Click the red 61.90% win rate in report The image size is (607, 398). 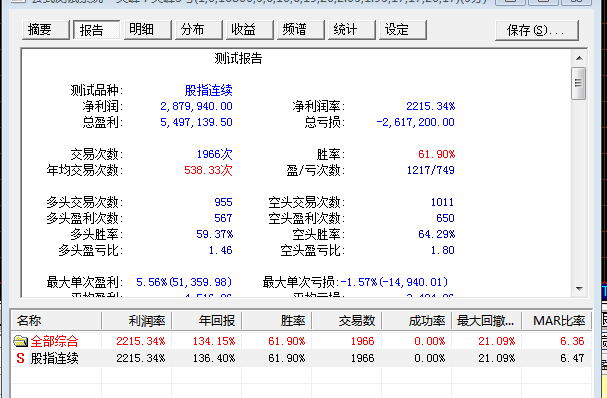[x=437, y=154]
